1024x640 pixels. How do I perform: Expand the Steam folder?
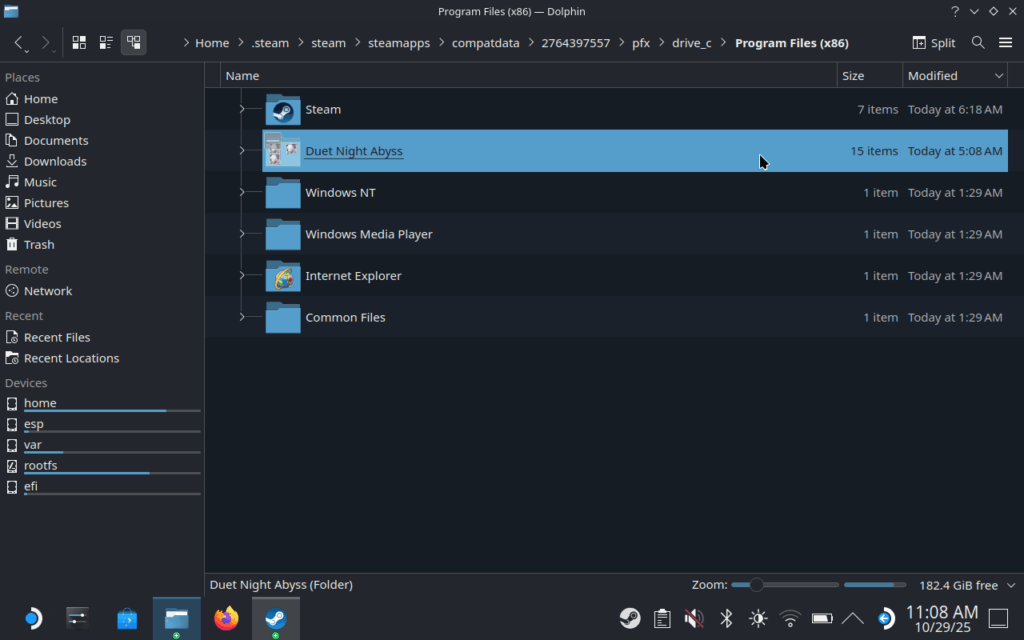coord(240,109)
